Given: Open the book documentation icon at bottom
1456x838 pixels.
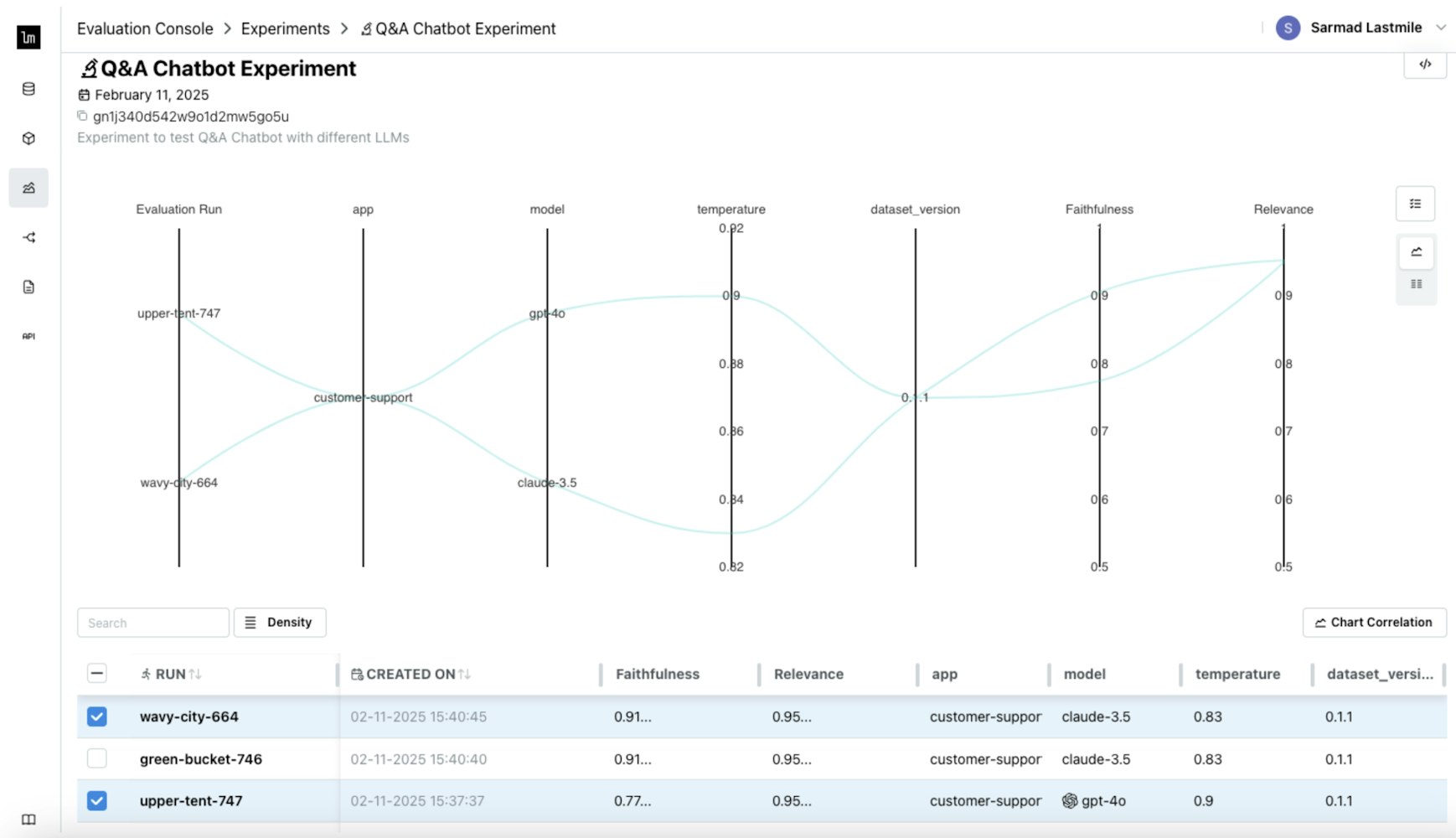Looking at the screenshot, I should (28, 820).
